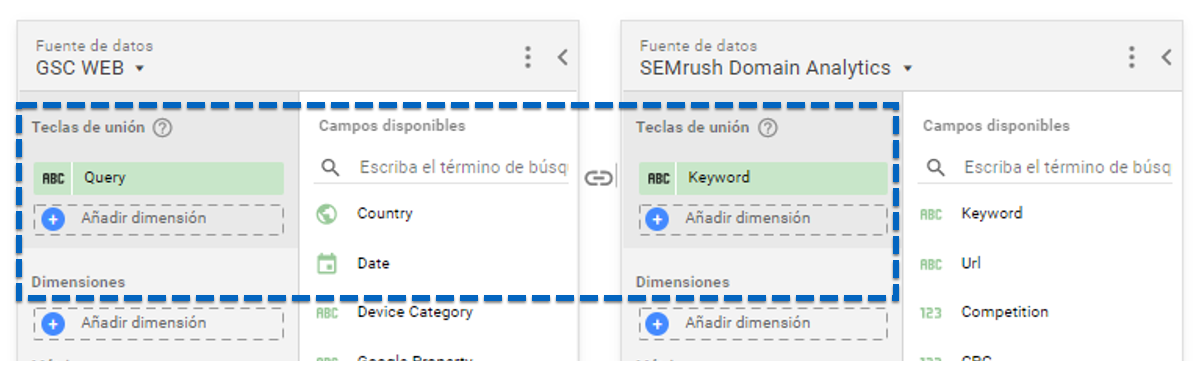1193x380 pixels.
Task: Select the Keyword join key chip
Action: pyautogui.click(x=763, y=178)
